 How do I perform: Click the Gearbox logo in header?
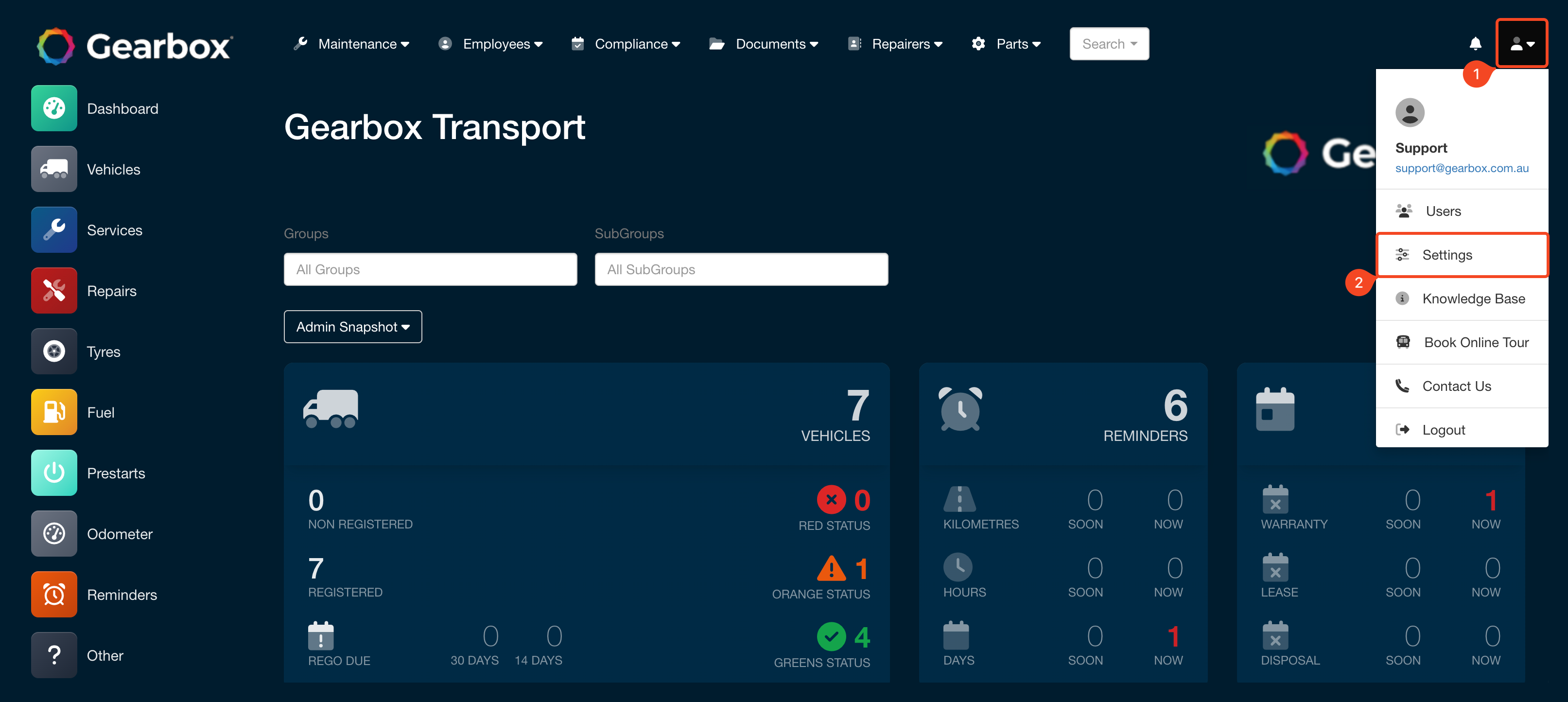coord(135,46)
